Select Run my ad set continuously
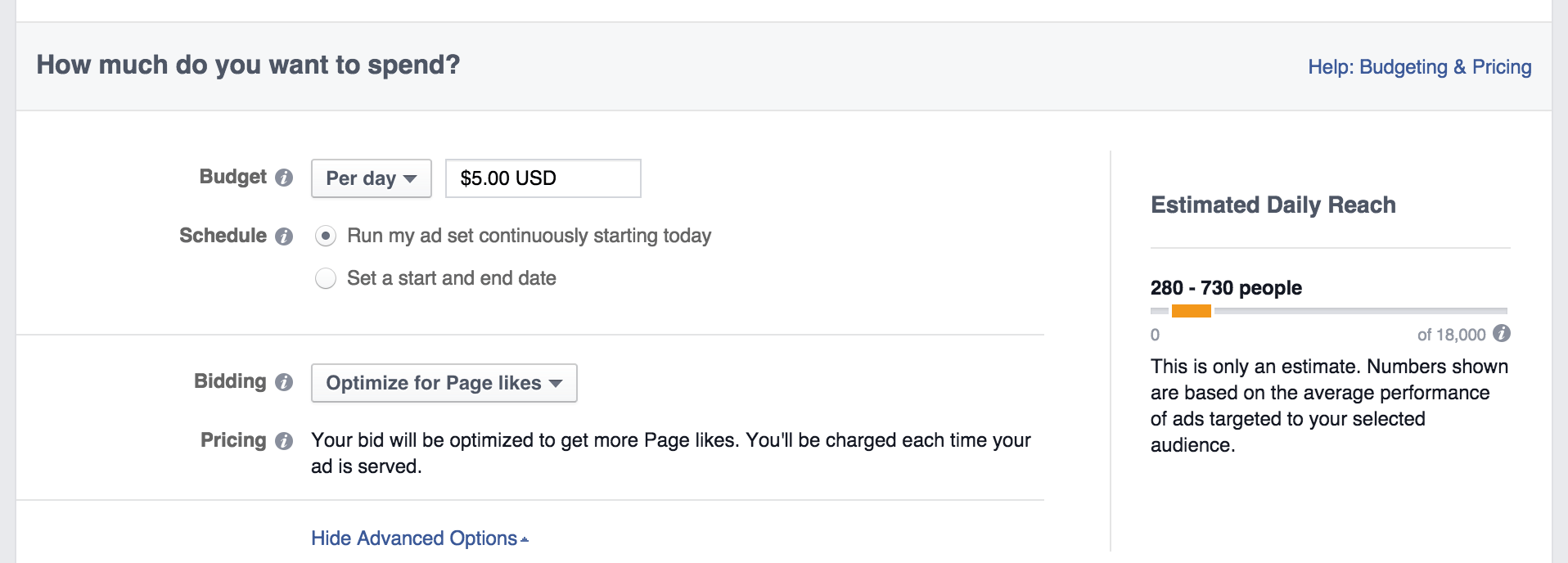This screenshot has height=563, width=1568. pyautogui.click(x=326, y=236)
